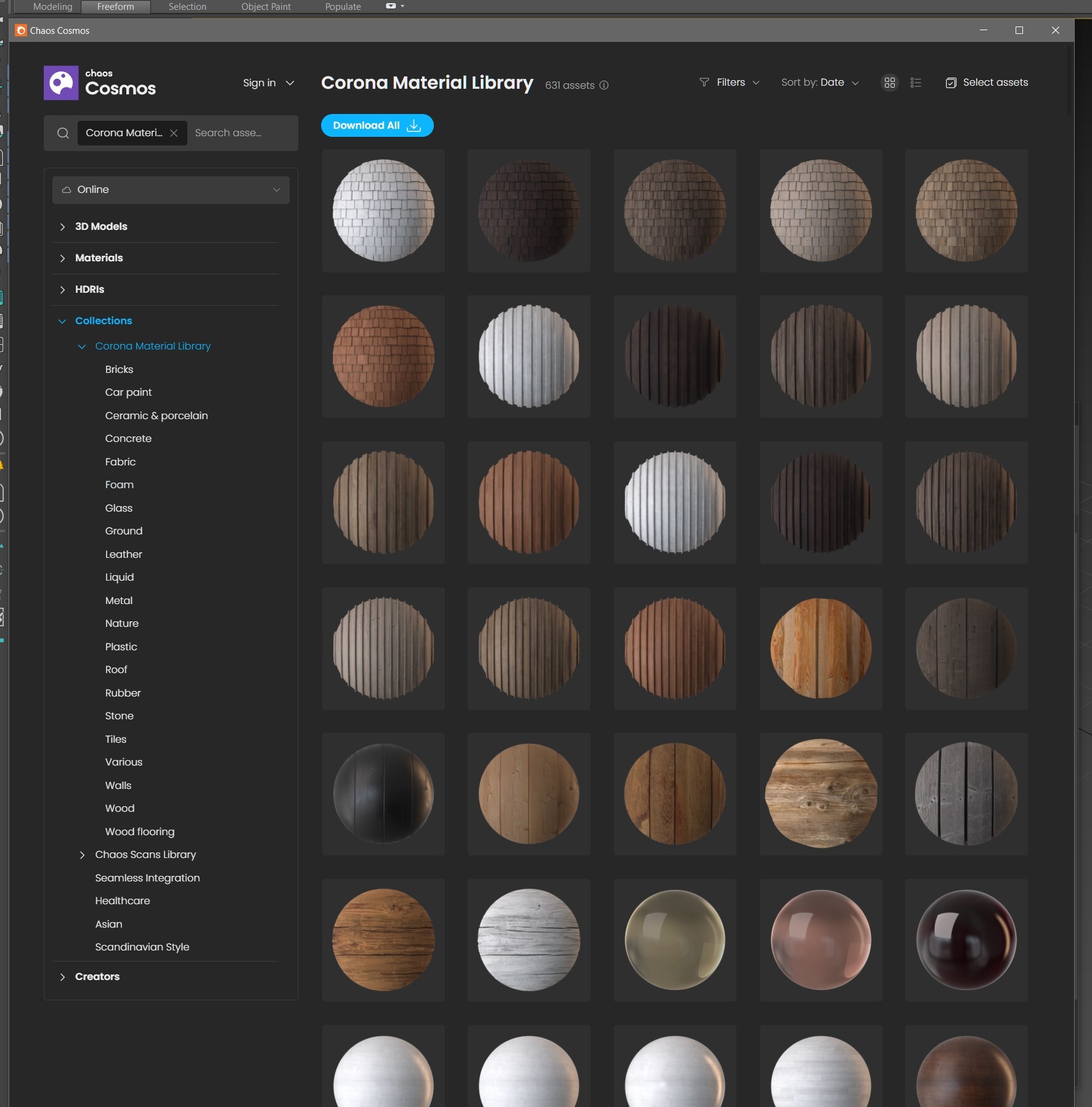Open the Asian collection
1092x1107 pixels.
click(x=108, y=924)
